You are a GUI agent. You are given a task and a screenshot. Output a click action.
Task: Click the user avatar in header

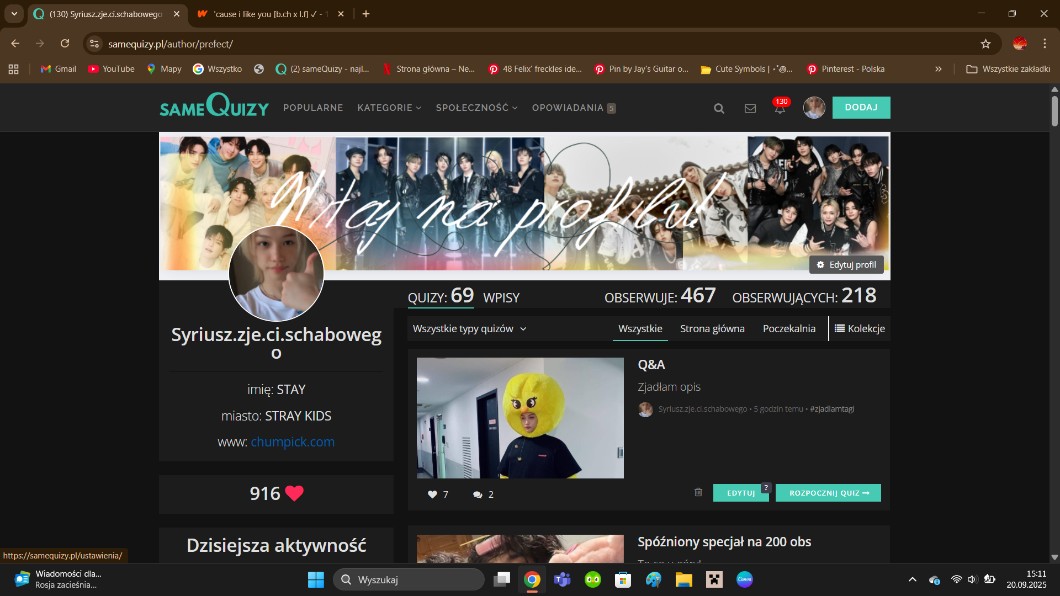tap(814, 108)
